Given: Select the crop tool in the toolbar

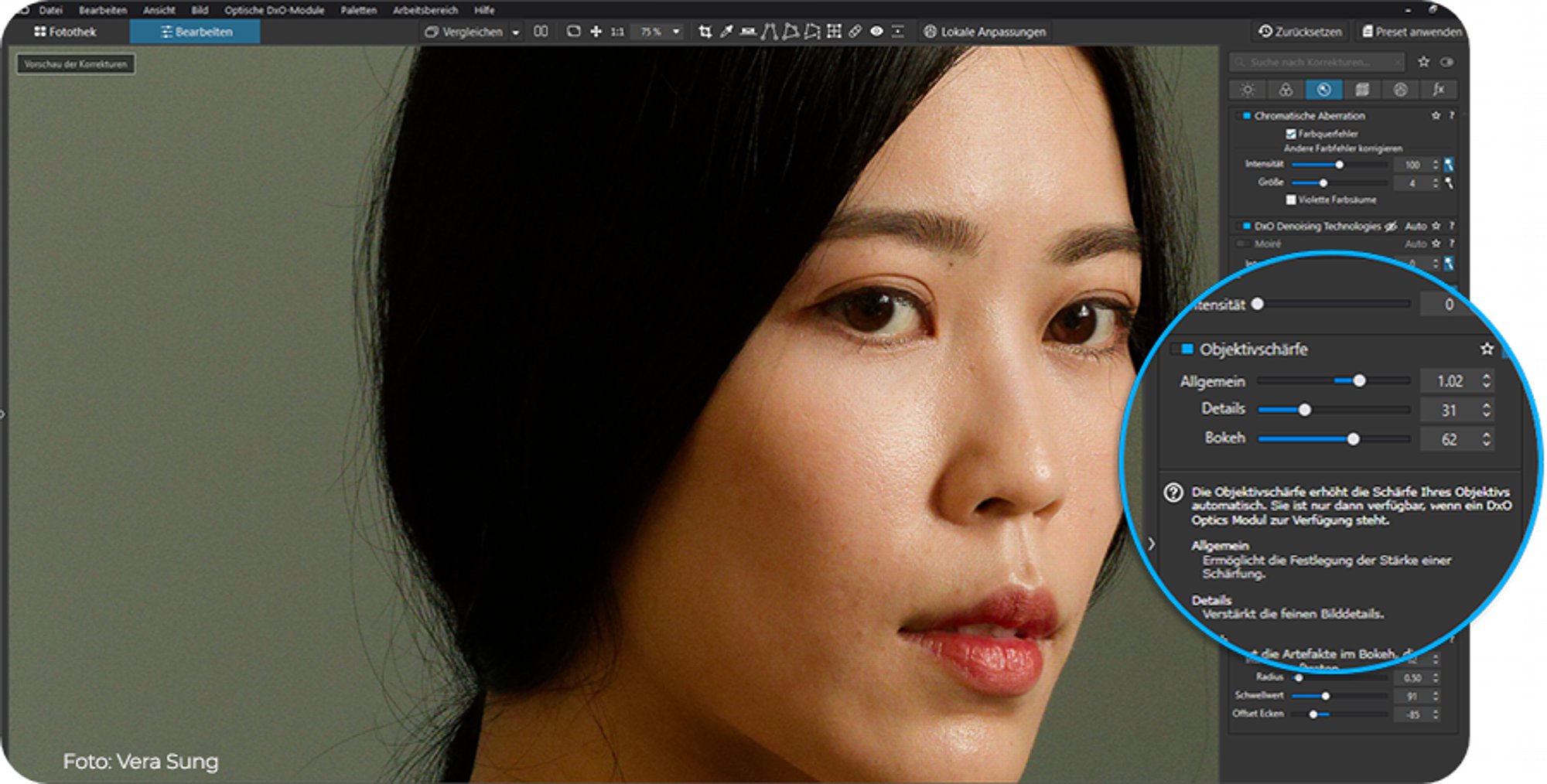Looking at the screenshot, I should pos(705,32).
